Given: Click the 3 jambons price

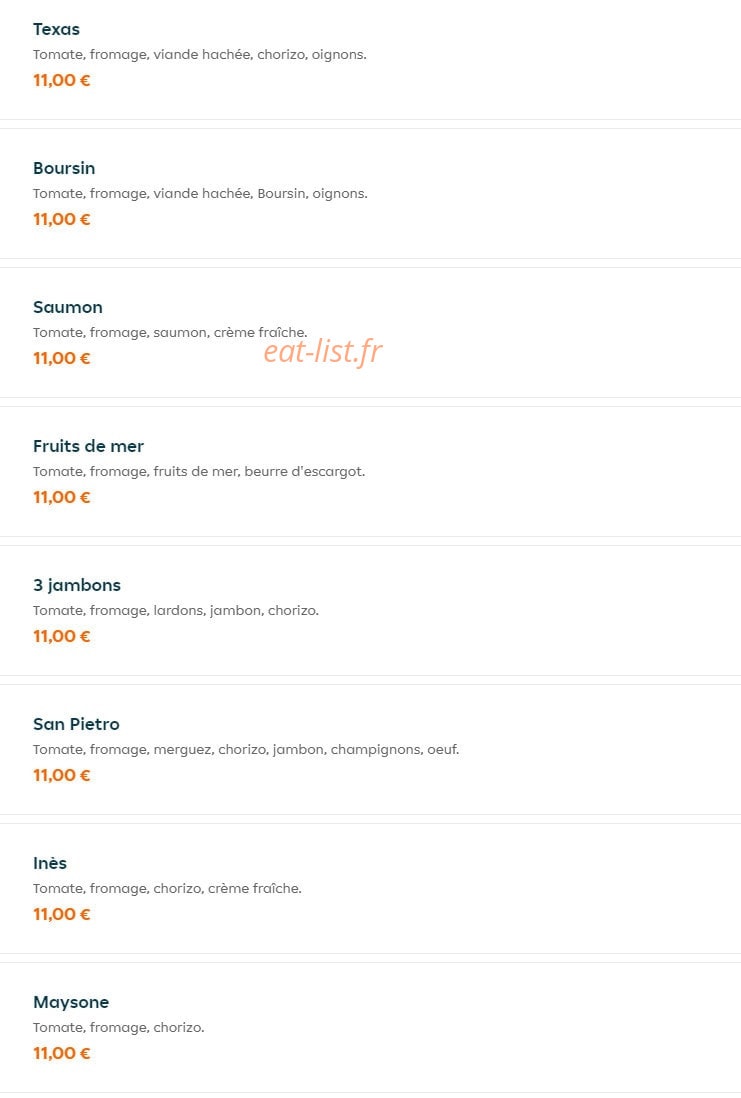Looking at the screenshot, I should coord(62,637).
